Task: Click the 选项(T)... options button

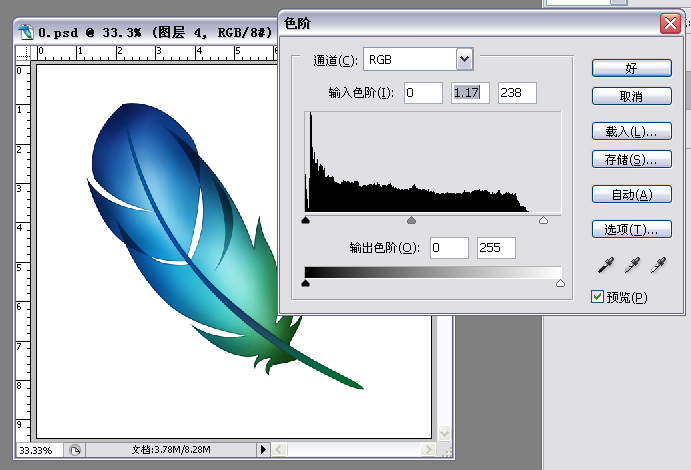Action: pyautogui.click(x=632, y=229)
